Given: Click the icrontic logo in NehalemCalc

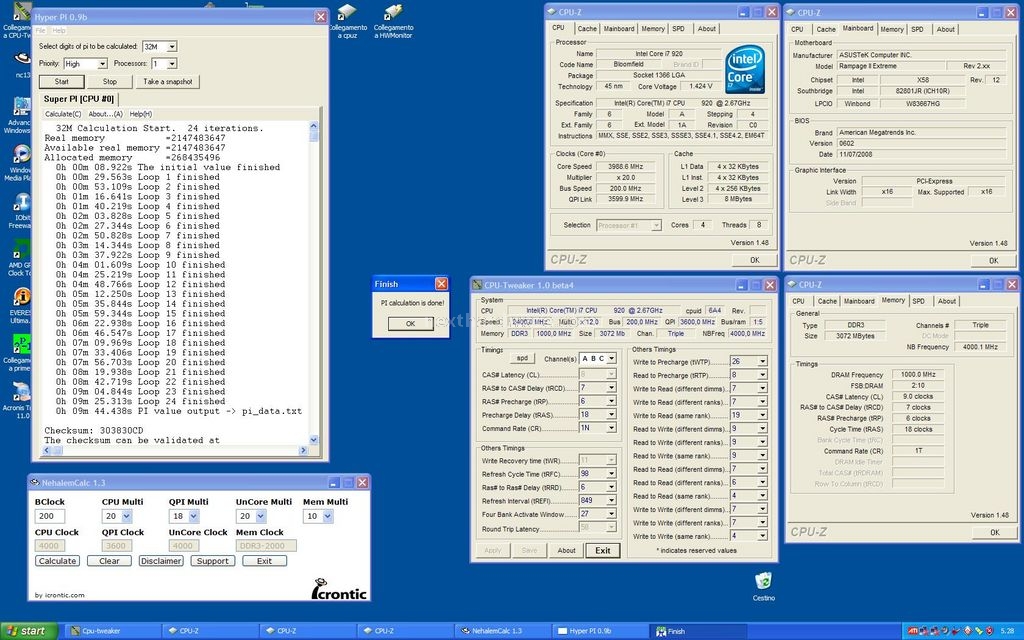Looking at the screenshot, I should click(339, 589).
